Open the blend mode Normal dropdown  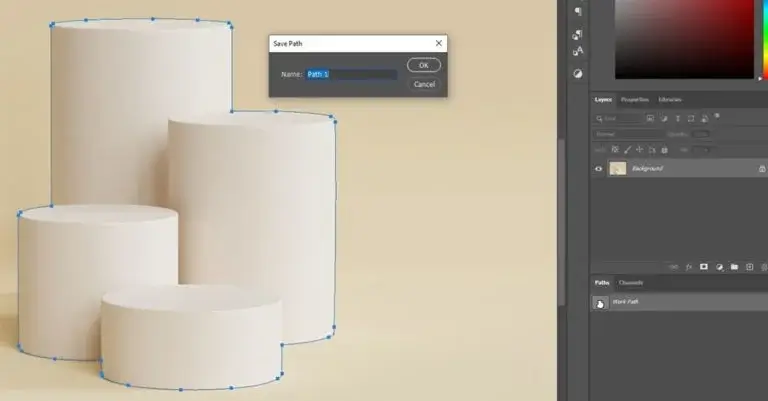tap(628, 134)
